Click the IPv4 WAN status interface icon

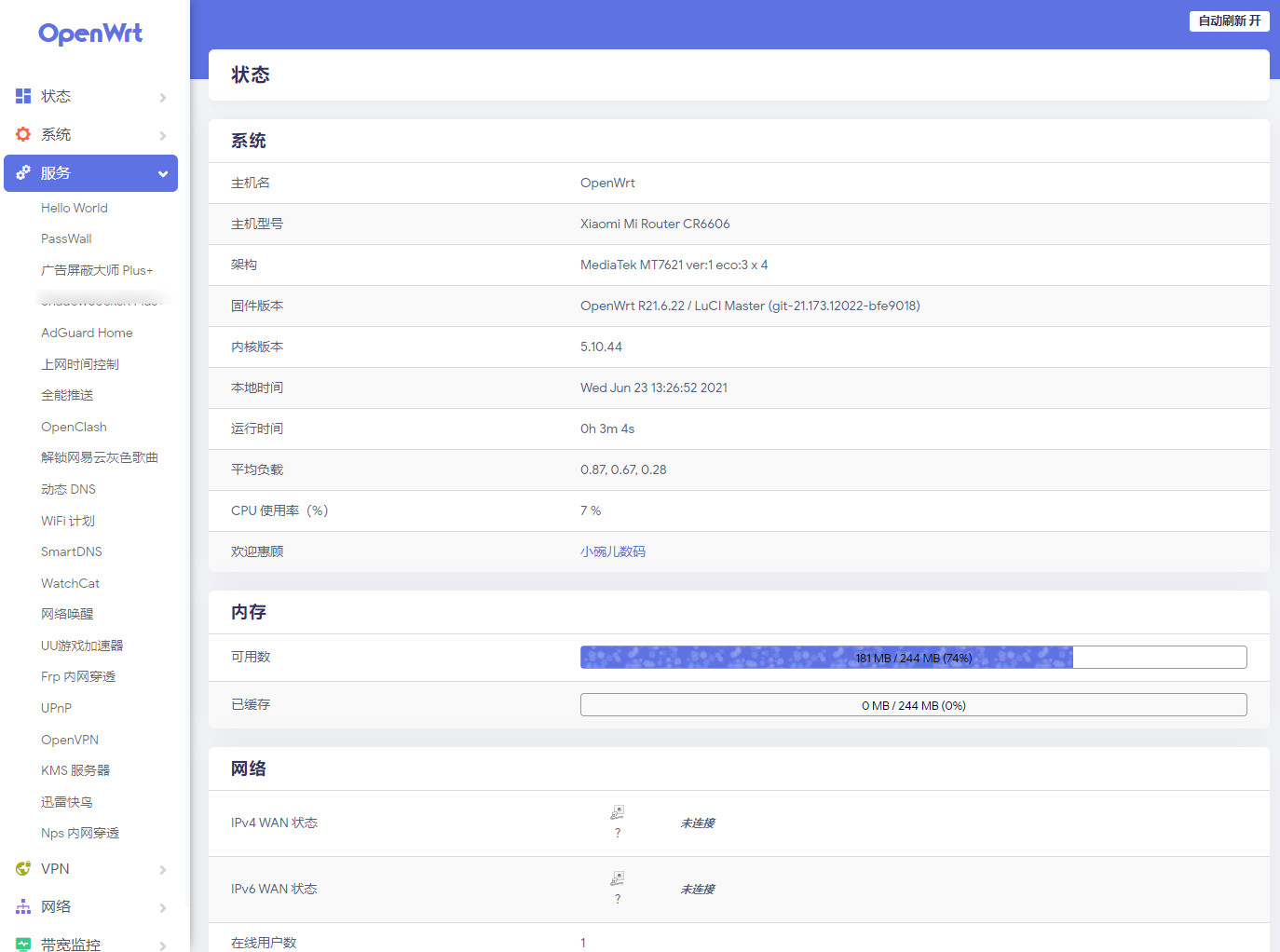coord(617,812)
